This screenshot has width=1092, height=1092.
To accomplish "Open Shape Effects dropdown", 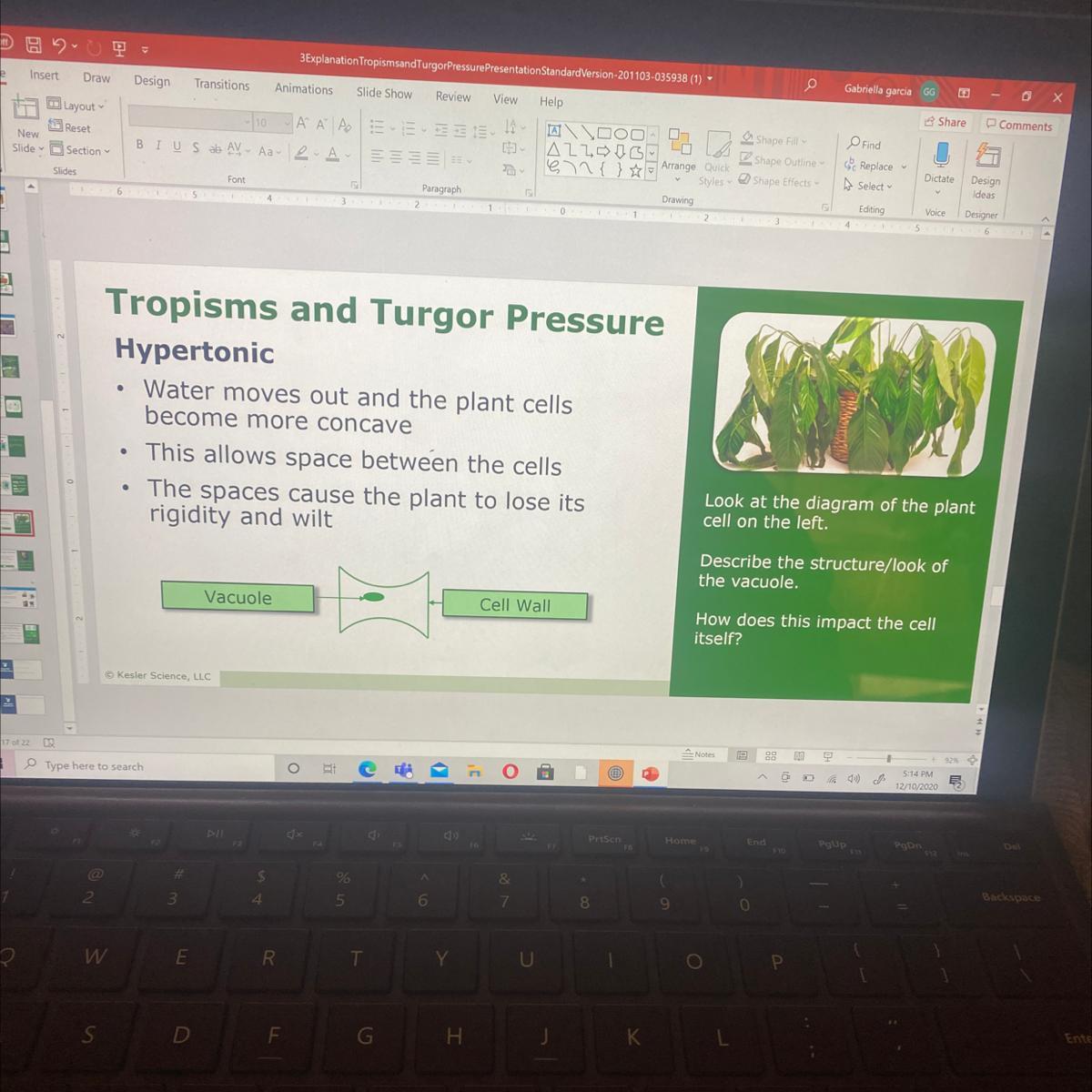I will click(779, 181).
